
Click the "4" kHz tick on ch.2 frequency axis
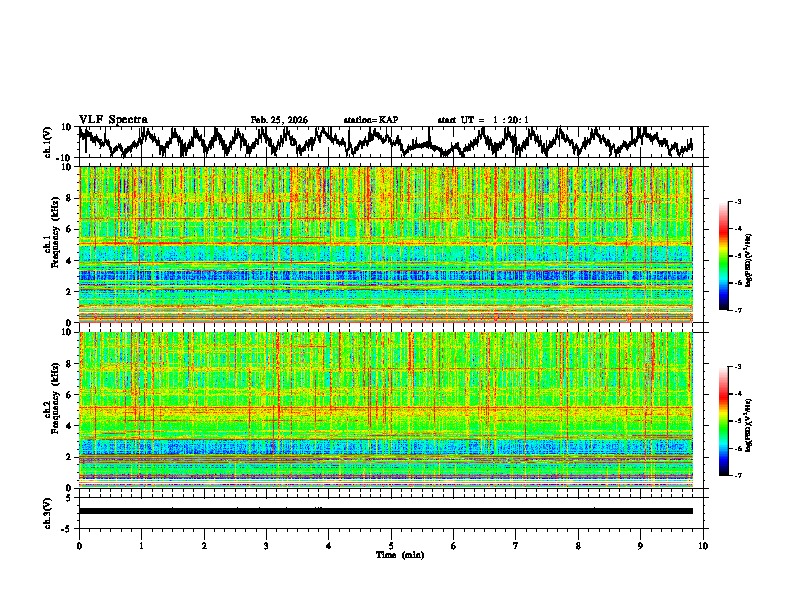70,426
